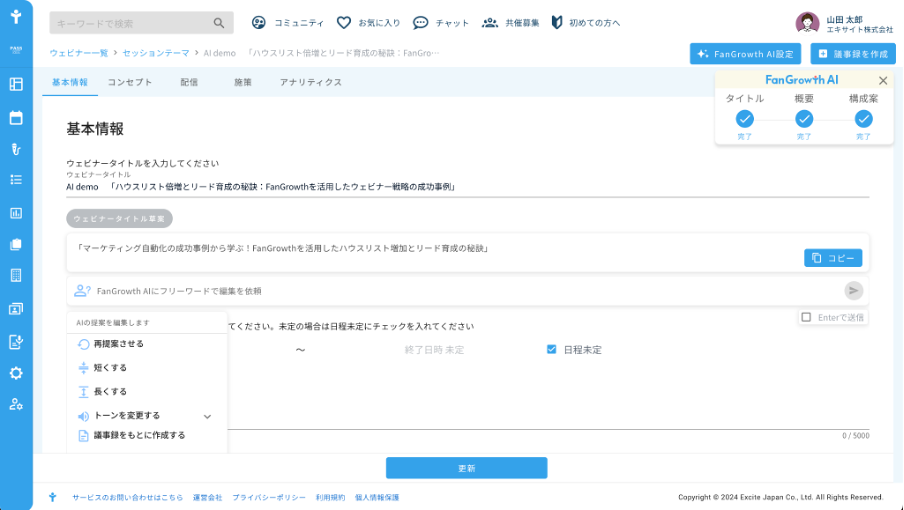The width and height of the screenshot is (904, 510).
Task: Open the user avatar for 山田 太郎
Action: click(807, 23)
